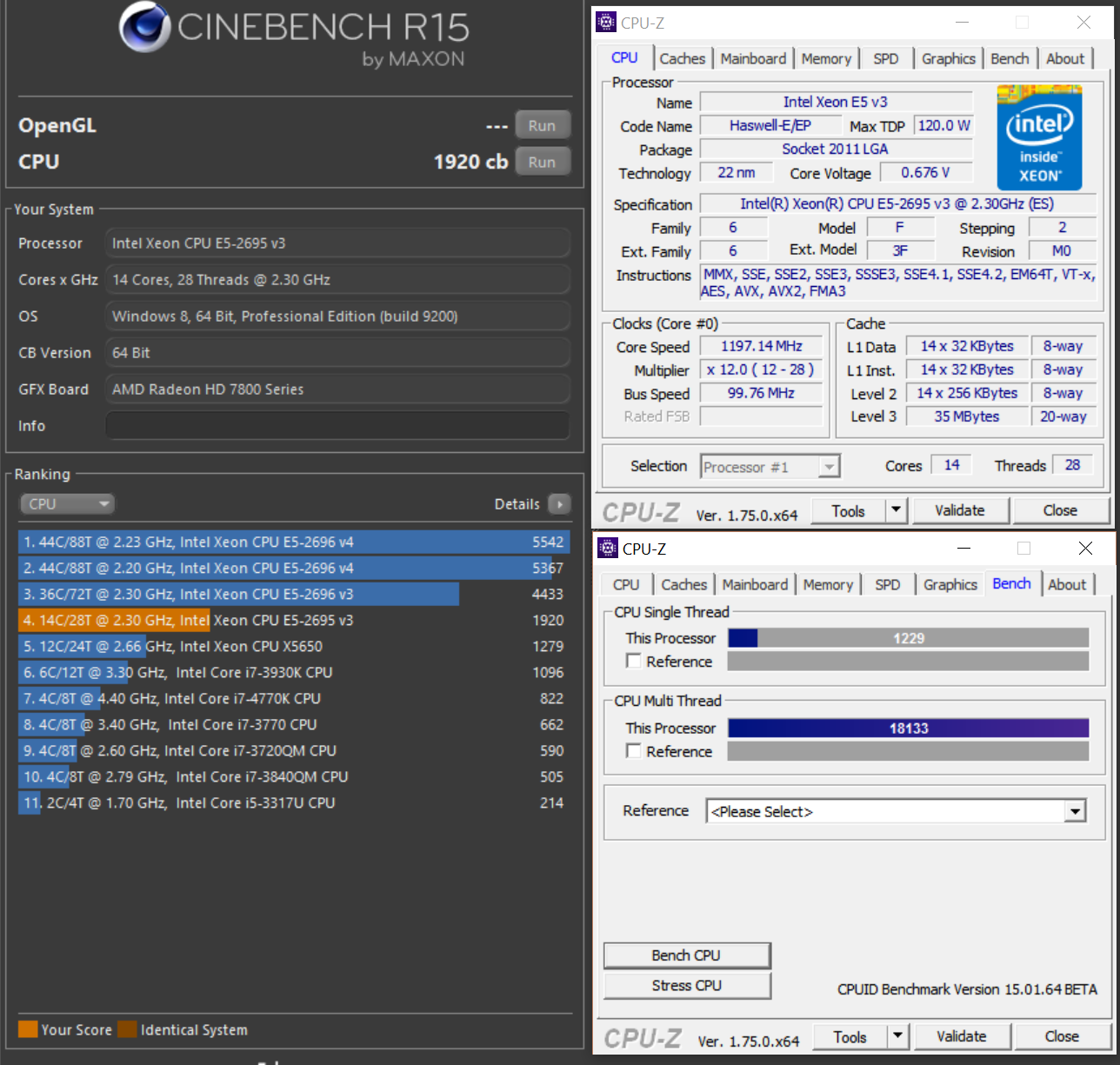The width and height of the screenshot is (1120, 1065).
Task: Select ranking row 1 E5-2696 v4 score 5542
Action: 294,542
